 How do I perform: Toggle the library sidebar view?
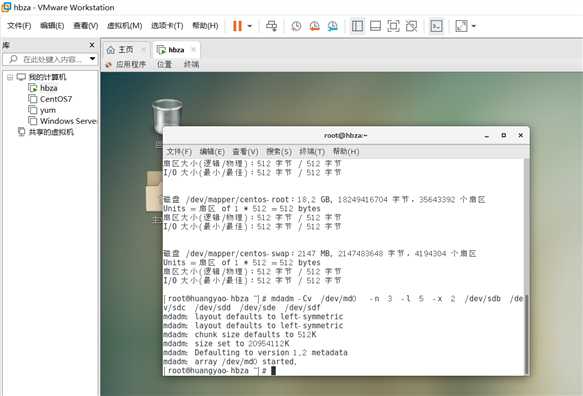[x=357, y=26]
